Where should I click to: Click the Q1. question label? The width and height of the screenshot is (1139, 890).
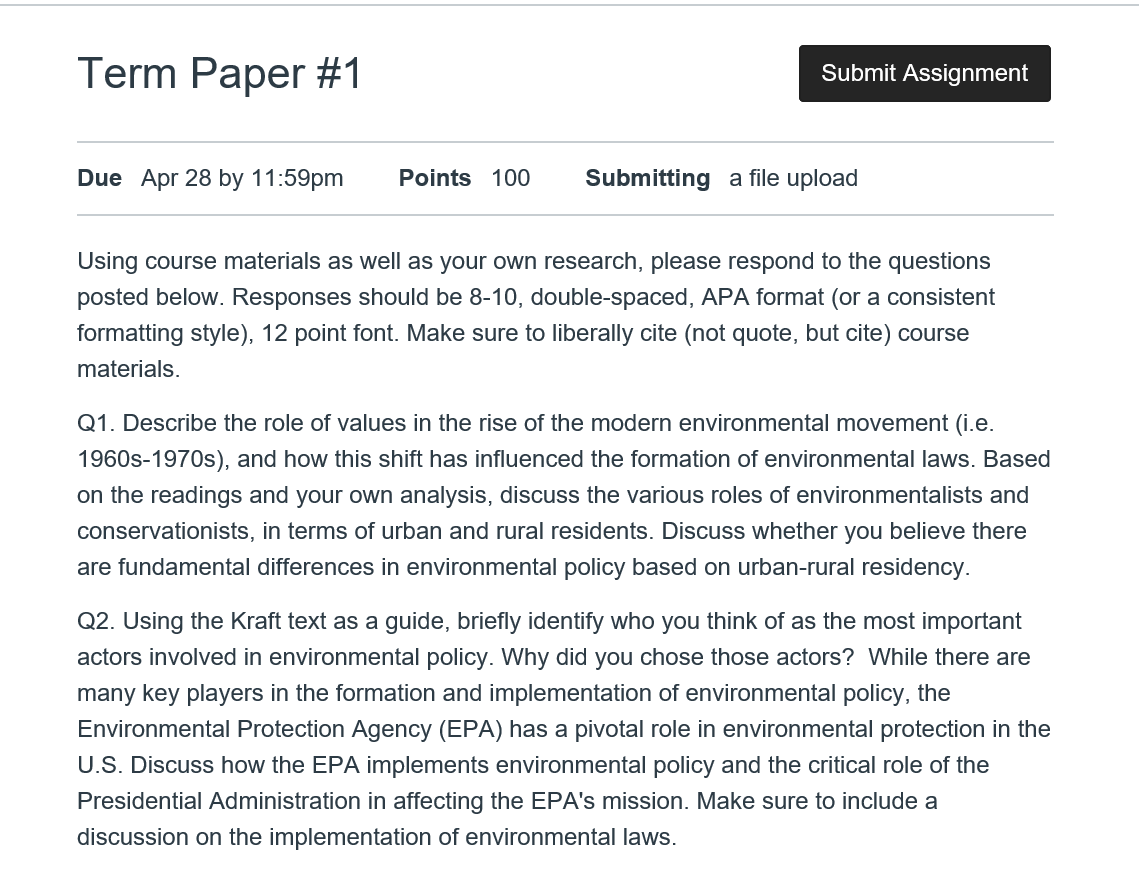coord(97,423)
